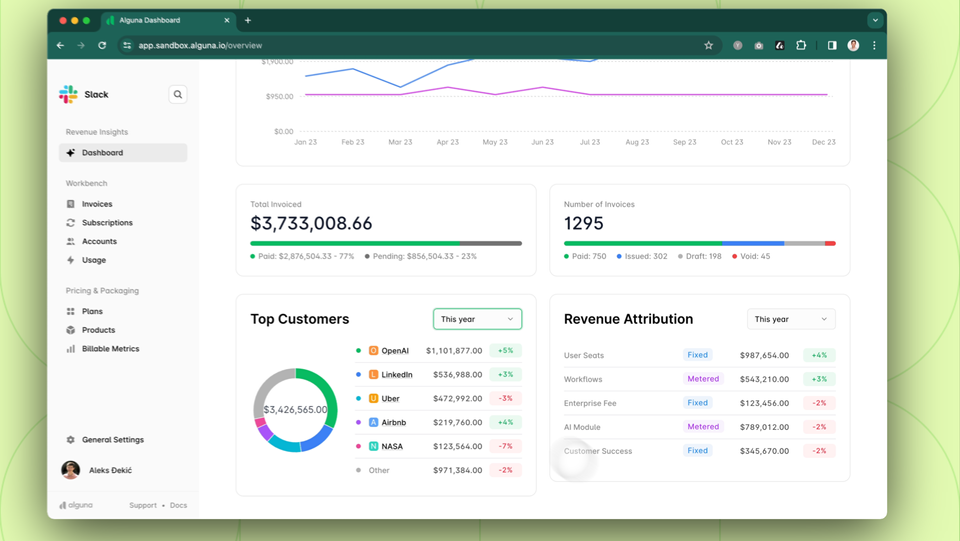This screenshot has width=960, height=541.
Task: Click the $3,733,008.66 total invoiced value
Action: 311,223
